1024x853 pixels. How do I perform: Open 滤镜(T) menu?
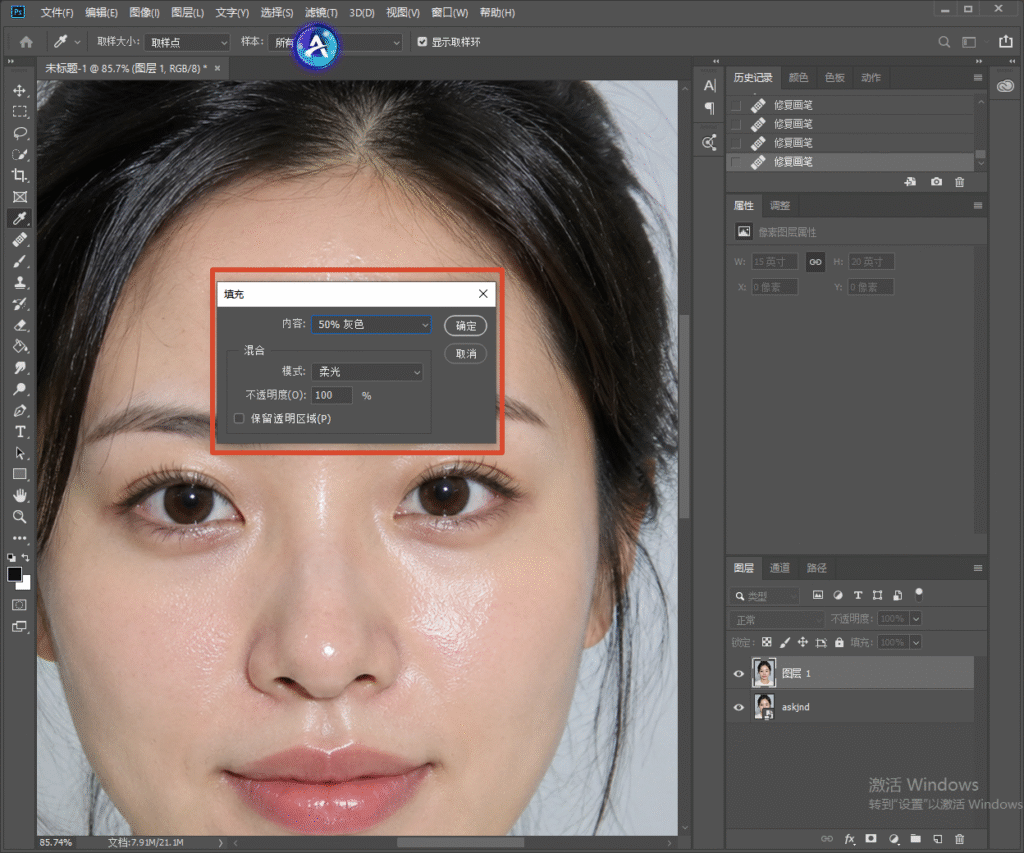(321, 12)
